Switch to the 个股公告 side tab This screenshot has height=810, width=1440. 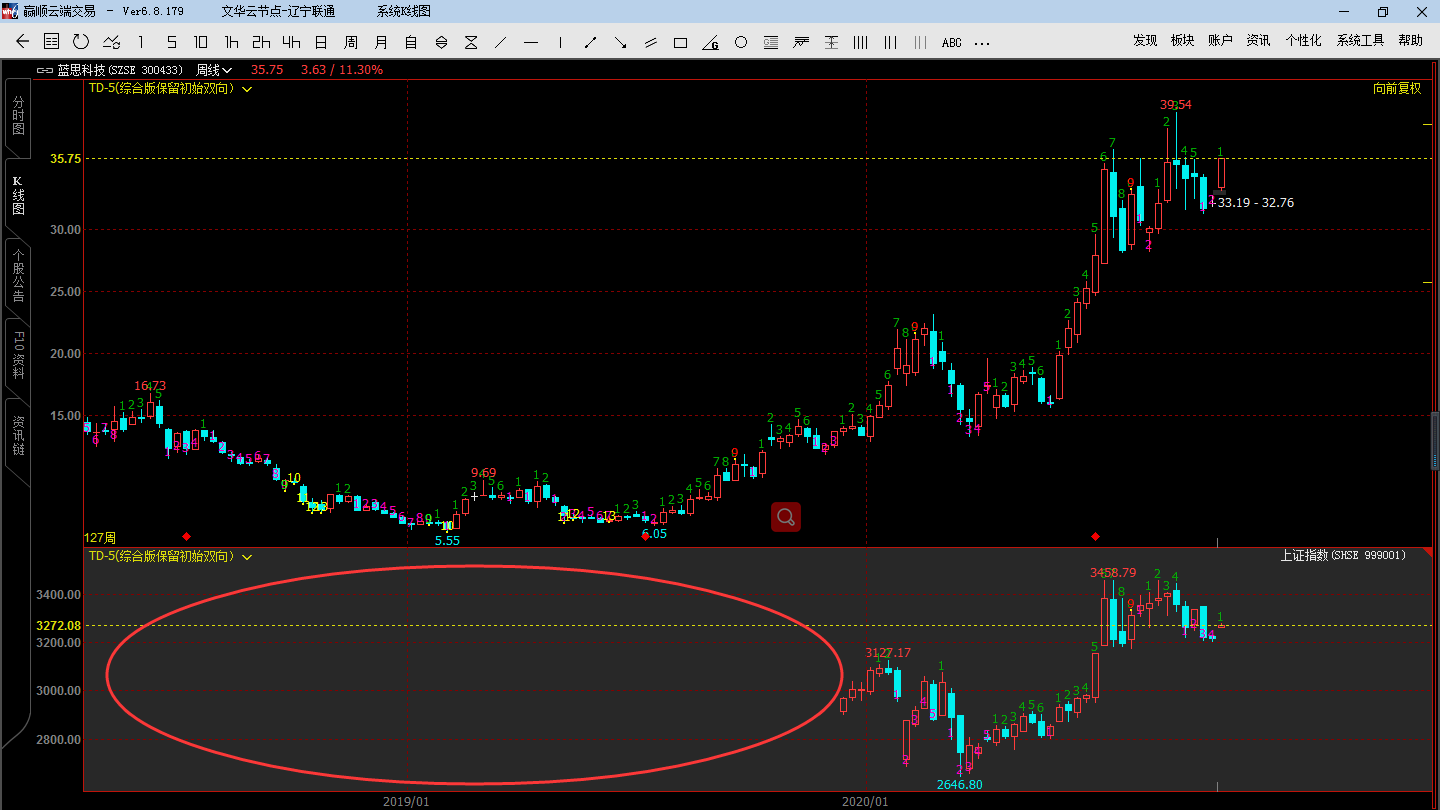point(18,276)
